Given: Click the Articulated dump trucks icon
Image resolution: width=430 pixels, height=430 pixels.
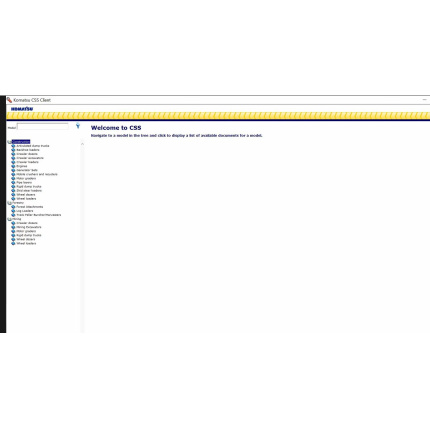Looking at the screenshot, I should click(13, 146).
